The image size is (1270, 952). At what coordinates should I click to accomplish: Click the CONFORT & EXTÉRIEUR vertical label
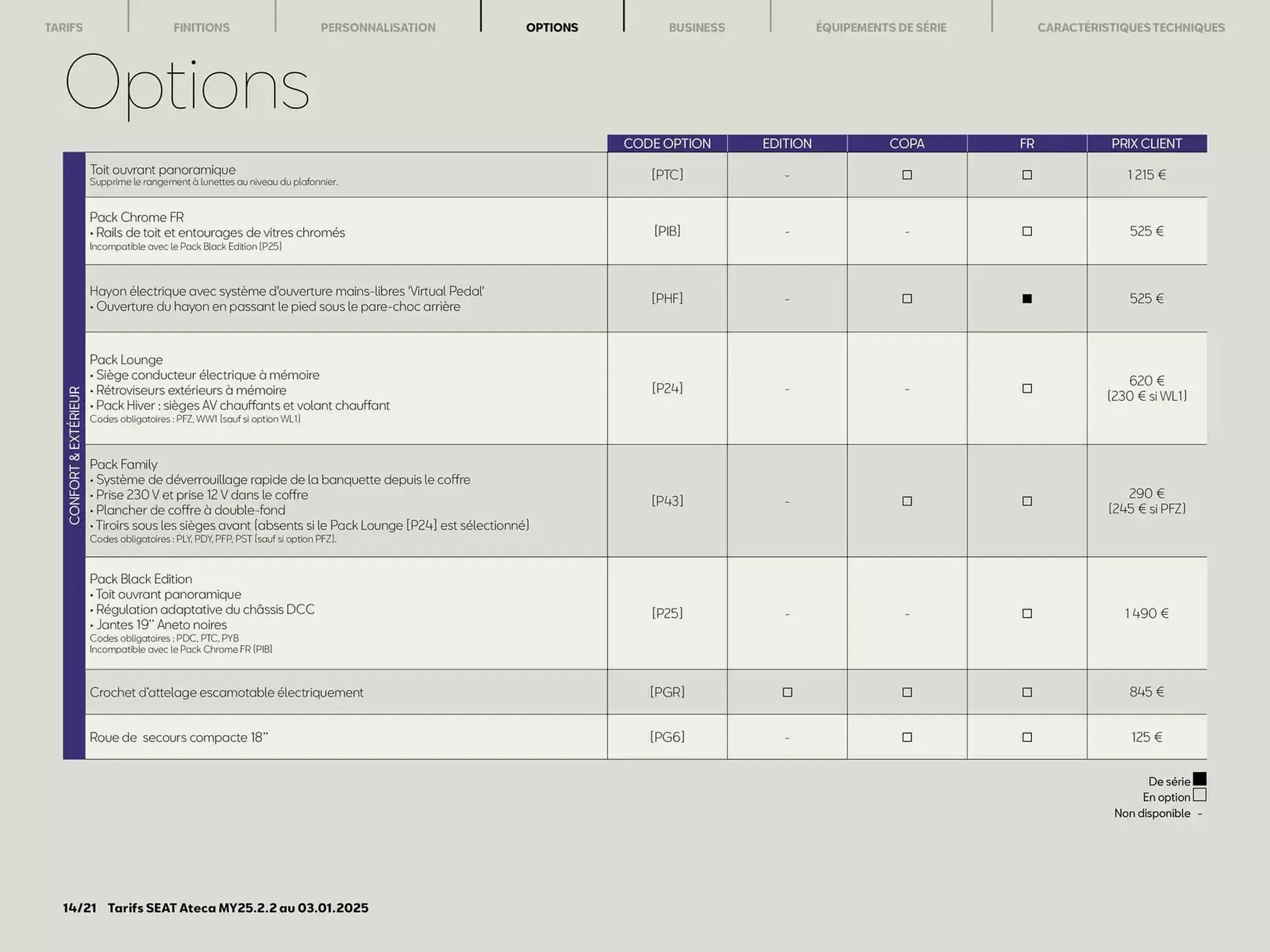[74, 456]
